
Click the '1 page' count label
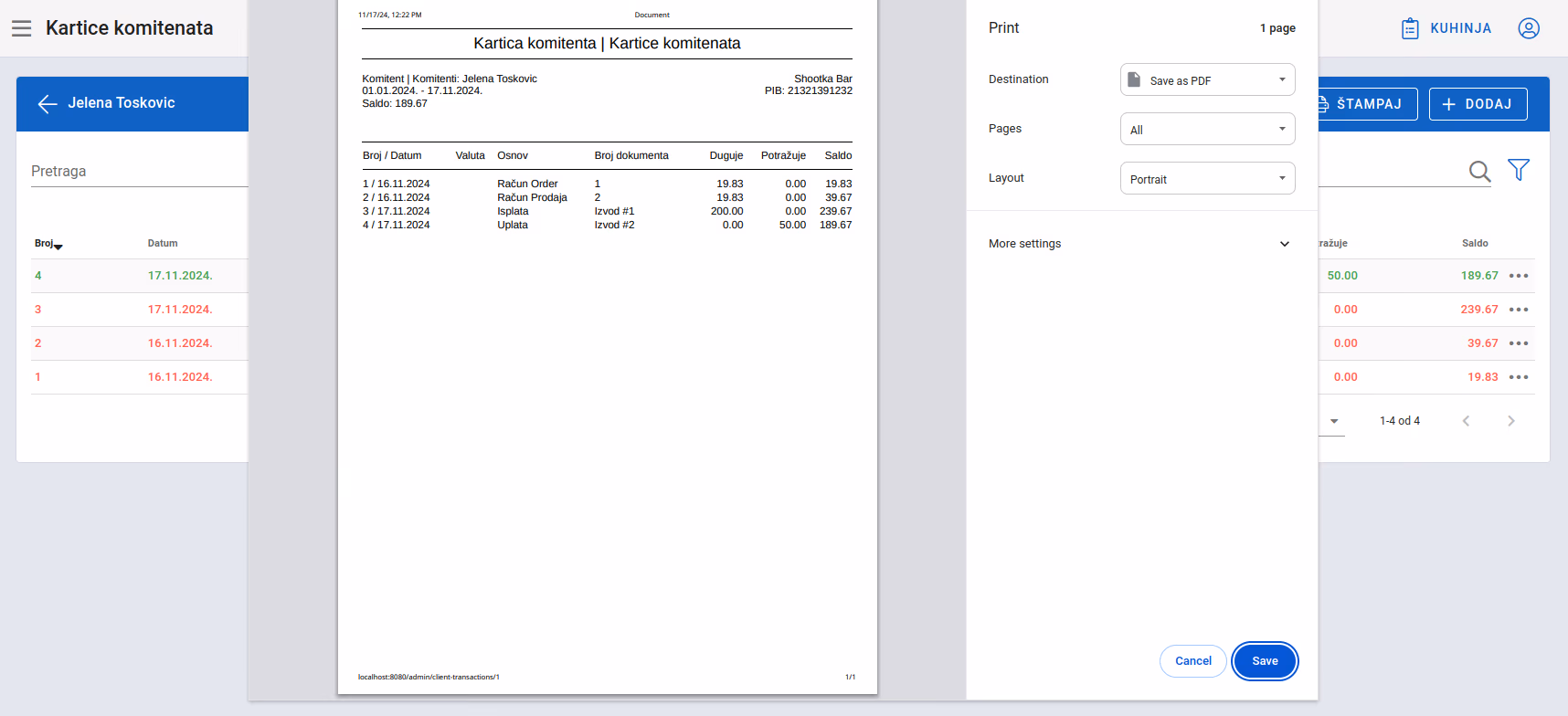[x=1277, y=28]
